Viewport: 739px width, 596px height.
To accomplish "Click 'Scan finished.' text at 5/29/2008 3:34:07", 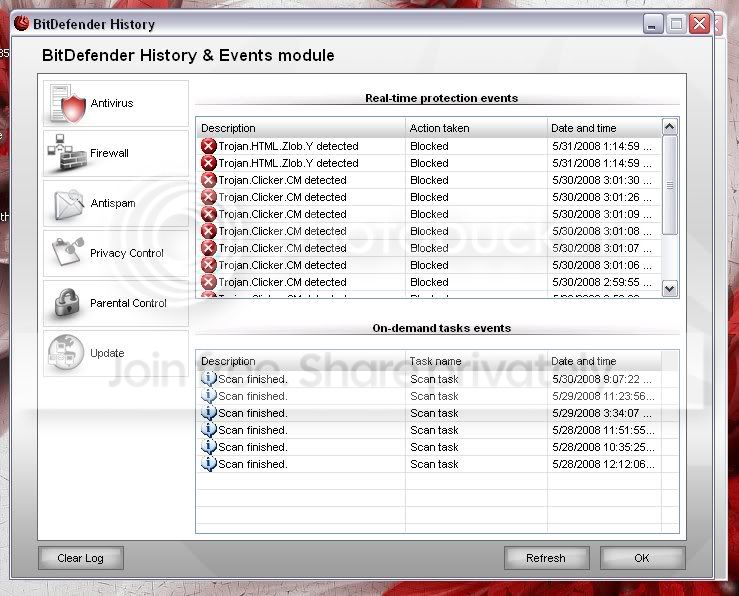I will 253,413.
